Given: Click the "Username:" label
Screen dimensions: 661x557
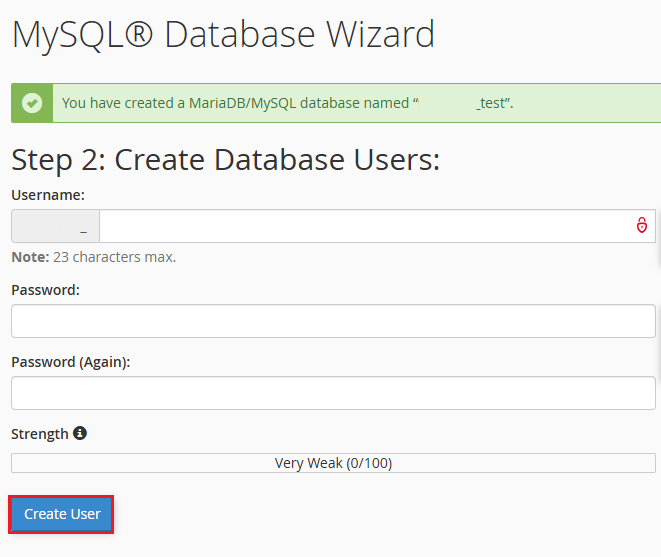Looking at the screenshot, I should [x=48, y=195].
